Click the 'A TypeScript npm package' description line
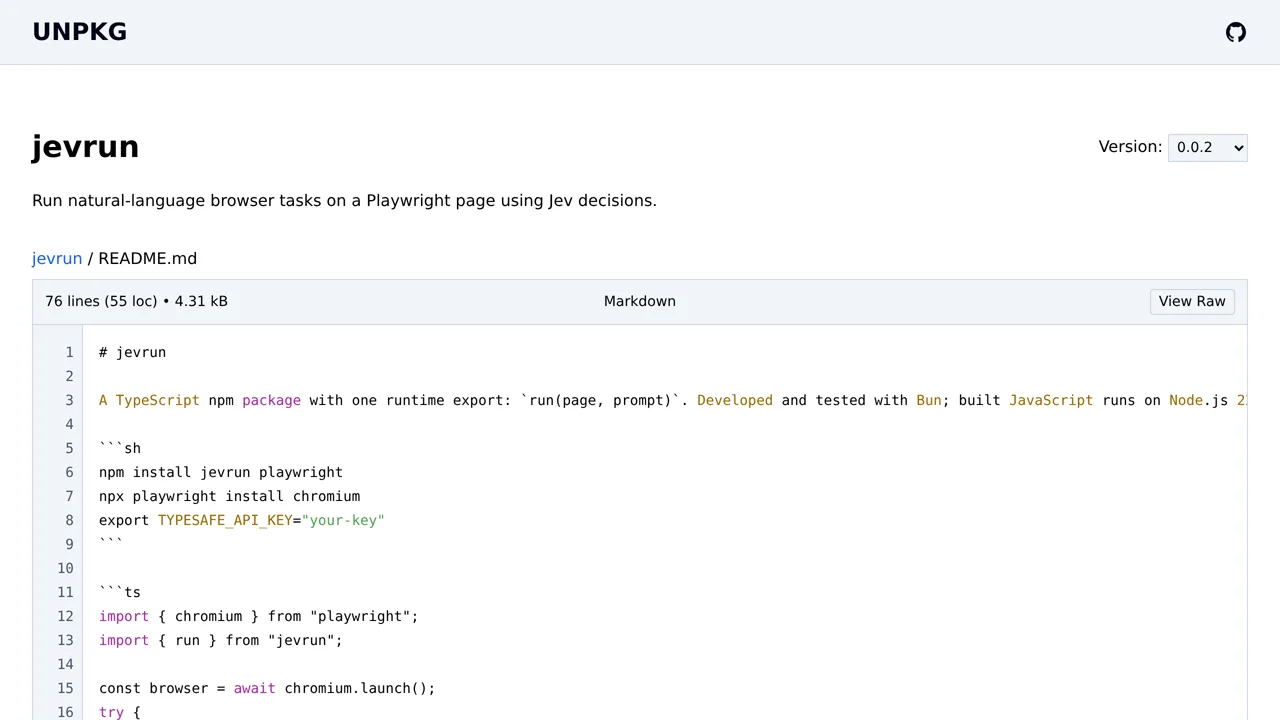The height and width of the screenshot is (720, 1280). 673,400
